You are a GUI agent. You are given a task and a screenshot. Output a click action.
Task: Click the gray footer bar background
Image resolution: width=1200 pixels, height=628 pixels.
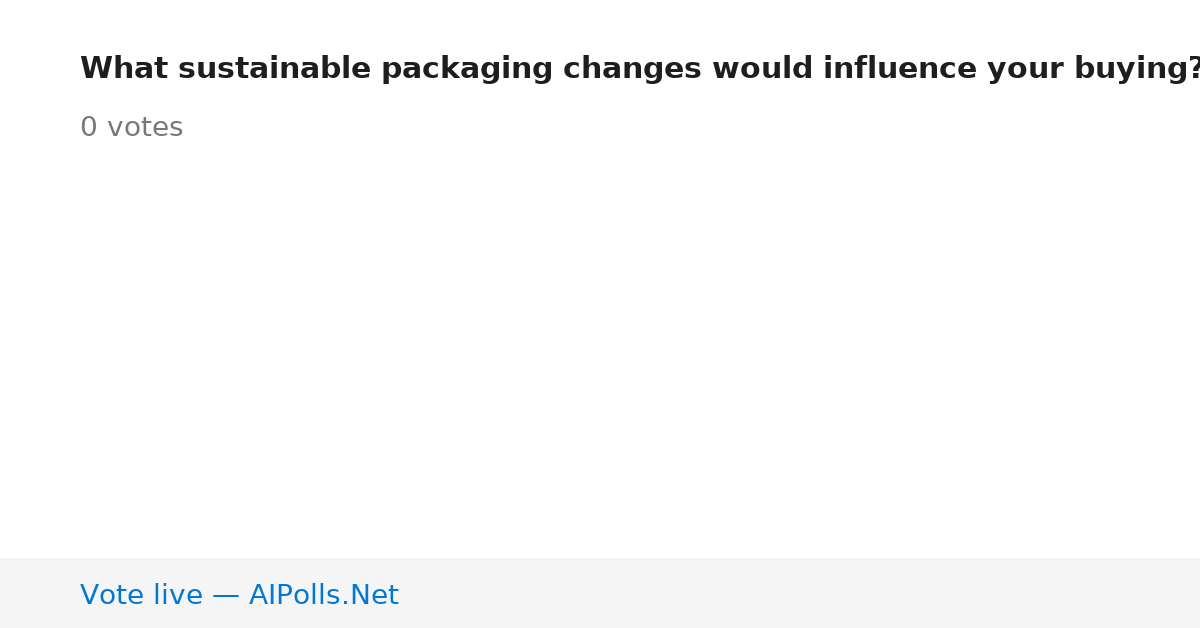tap(800, 593)
